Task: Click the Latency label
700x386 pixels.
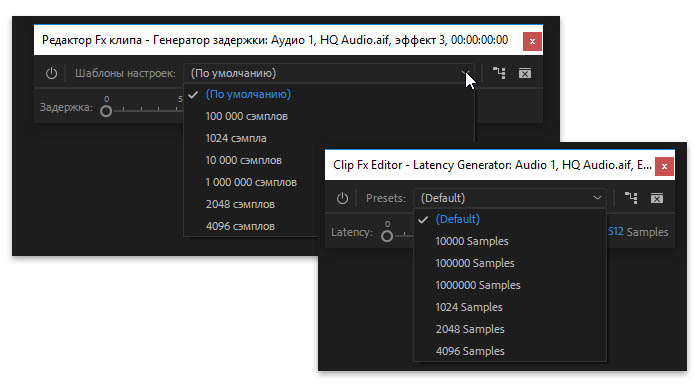Action: pos(352,232)
